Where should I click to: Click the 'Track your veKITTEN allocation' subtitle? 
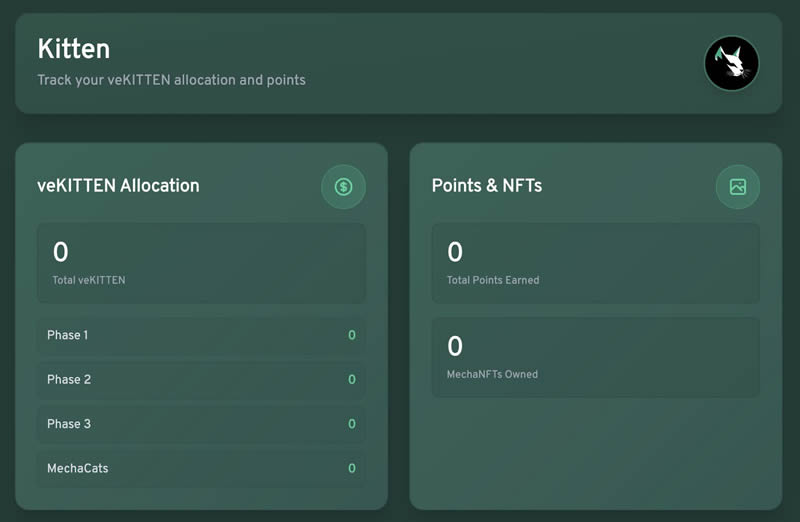pyautogui.click(x=171, y=80)
